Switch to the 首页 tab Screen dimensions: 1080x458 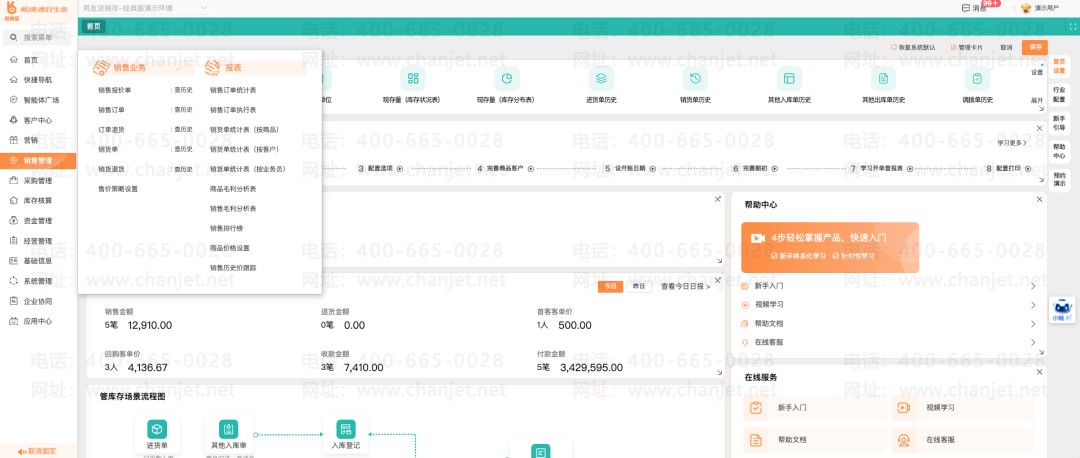point(94,26)
